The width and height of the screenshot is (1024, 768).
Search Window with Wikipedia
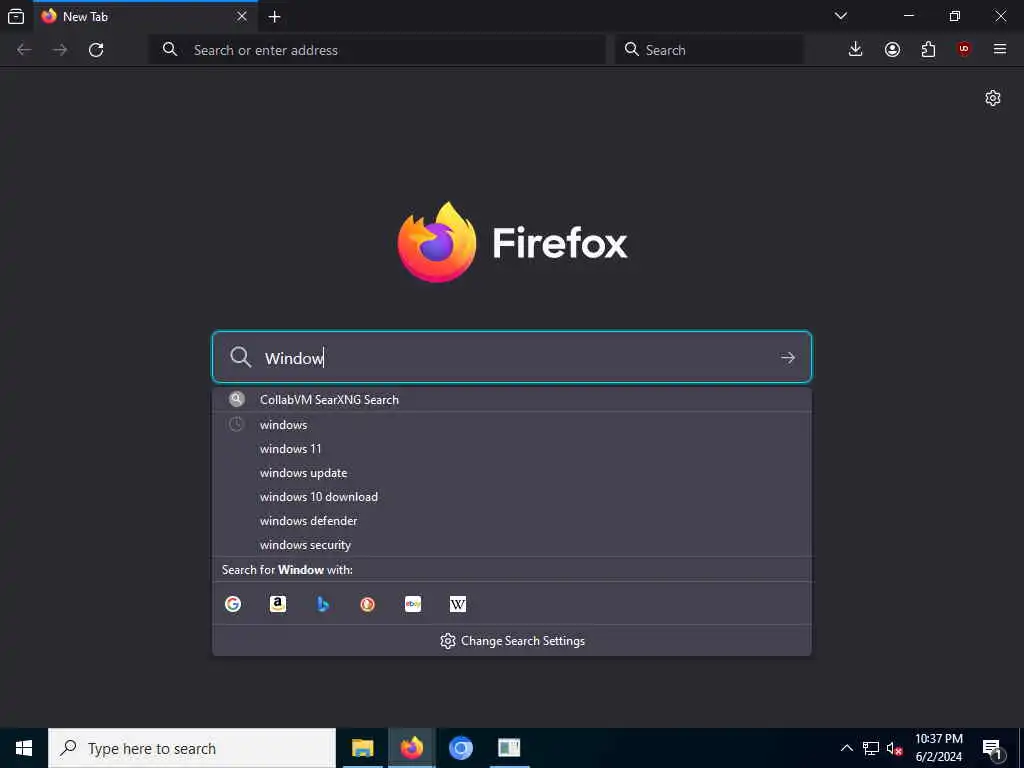458,604
